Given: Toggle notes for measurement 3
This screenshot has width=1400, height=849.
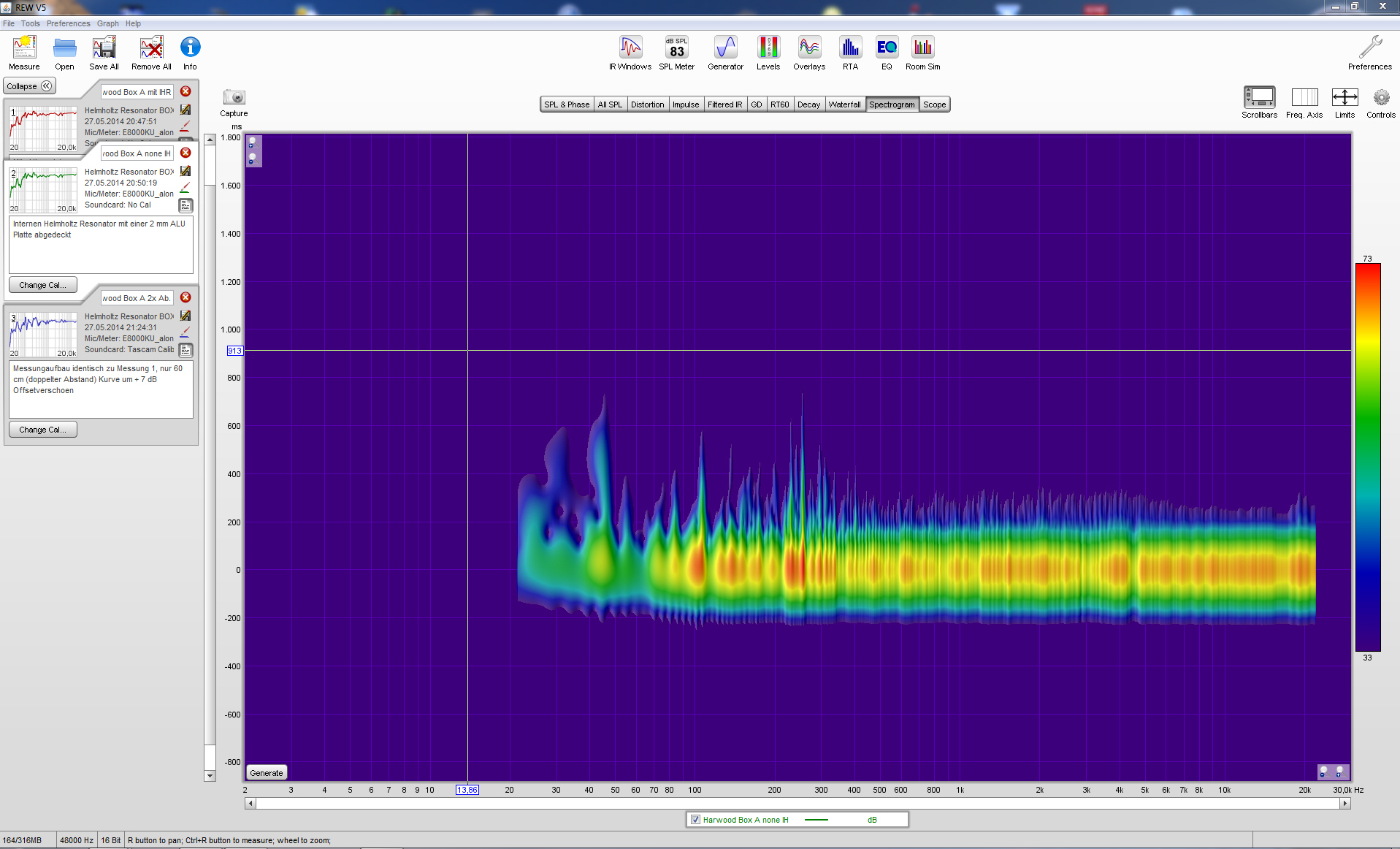Looking at the screenshot, I should [185, 351].
